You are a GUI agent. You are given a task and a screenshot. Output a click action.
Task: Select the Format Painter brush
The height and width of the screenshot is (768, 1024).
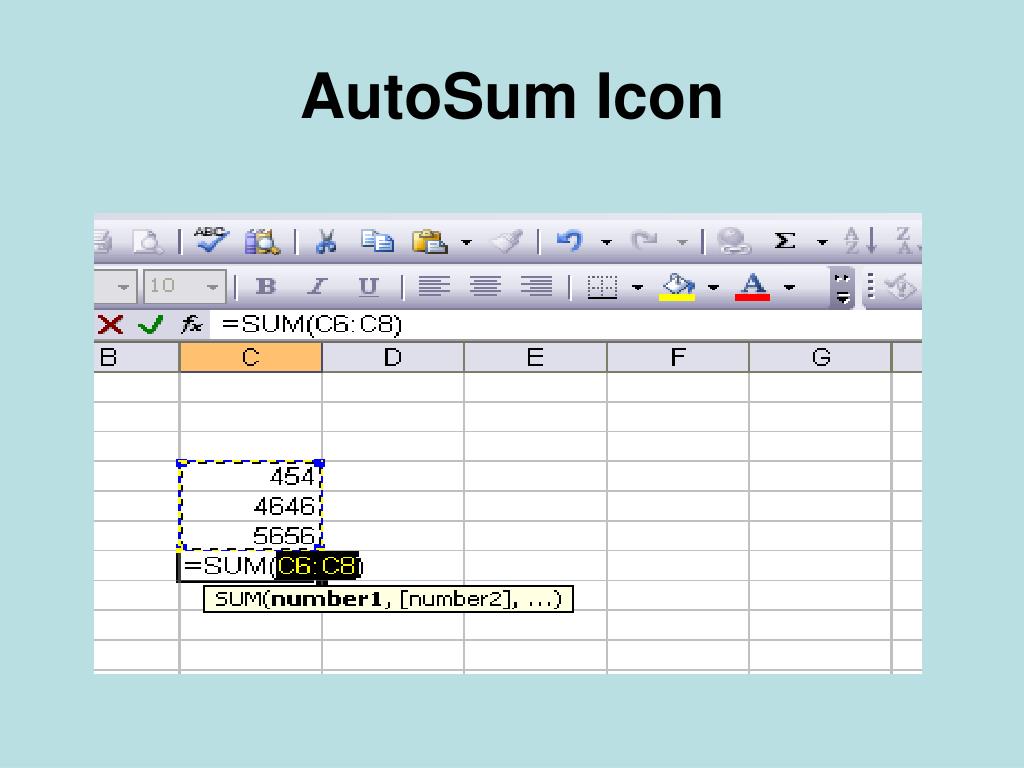507,242
